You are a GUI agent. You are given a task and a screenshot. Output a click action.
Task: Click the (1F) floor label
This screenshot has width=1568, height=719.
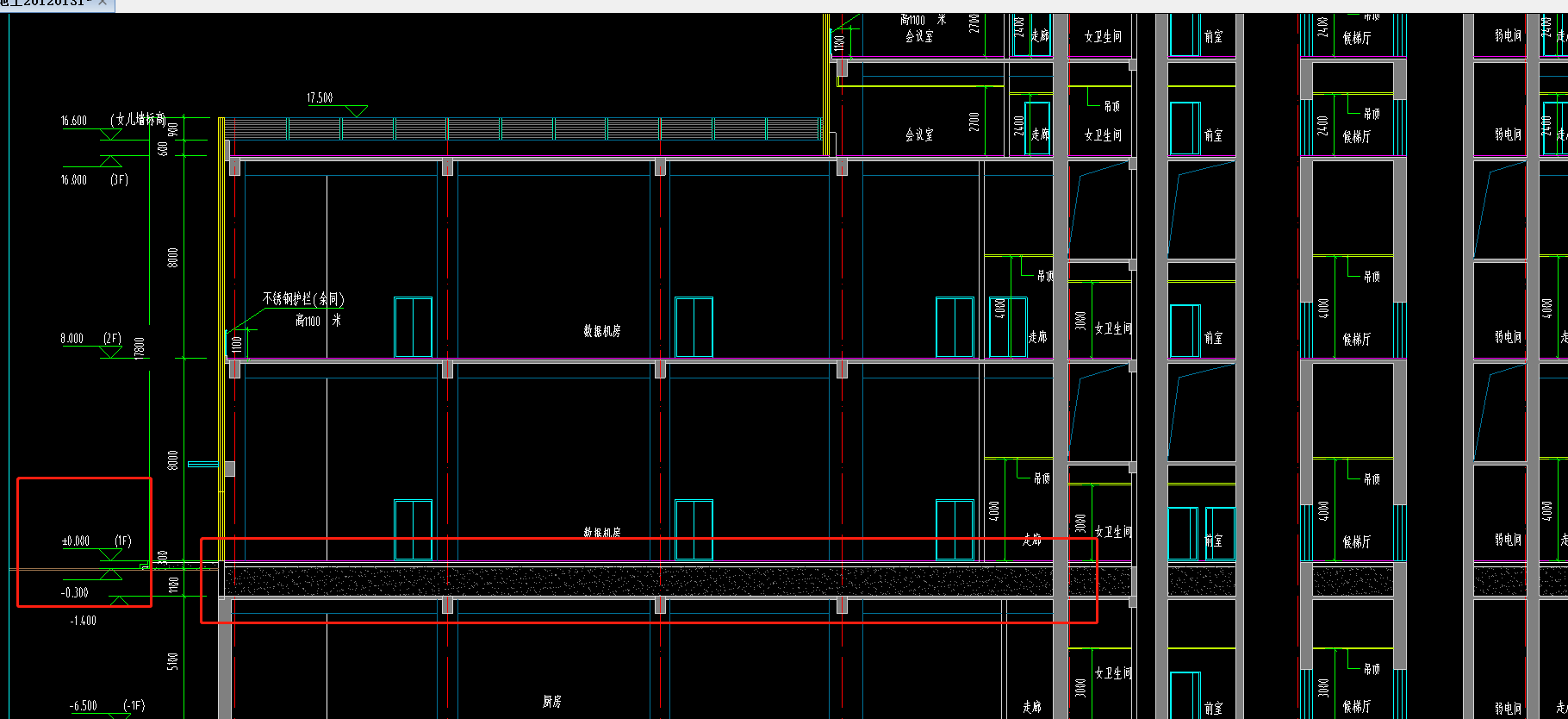tap(123, 541)
